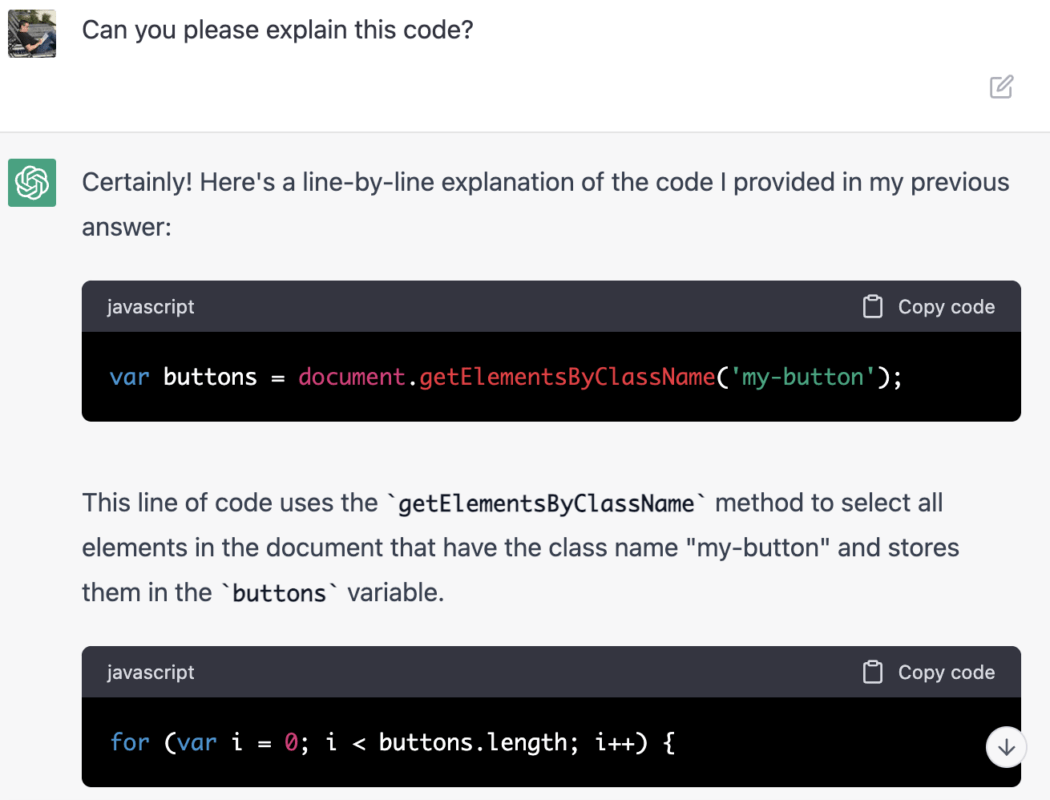Select the edit pencil icon on the user message
1050x800 pixels.
pos(1001,87)
